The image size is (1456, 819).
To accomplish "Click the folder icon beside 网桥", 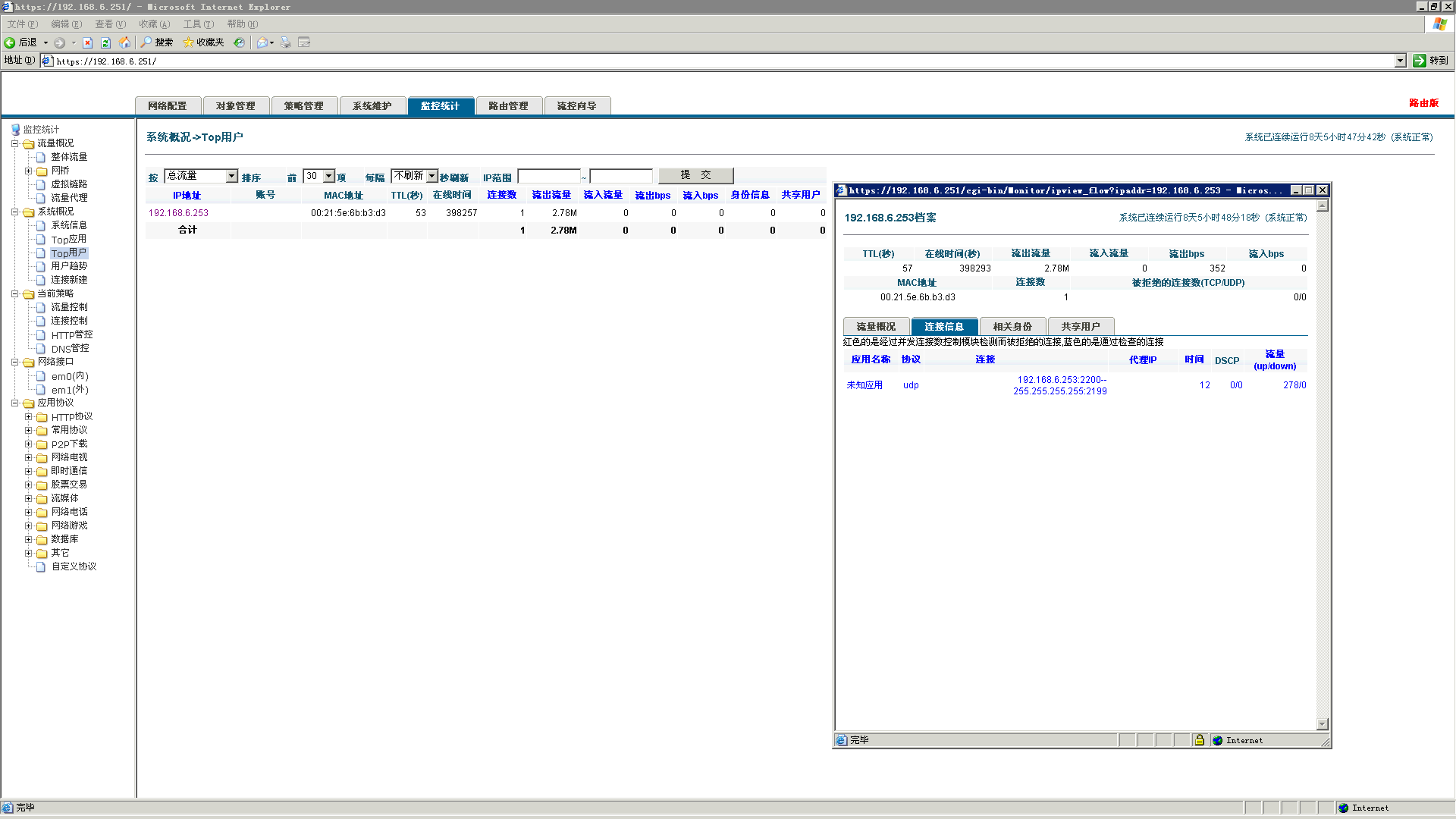I will point(42,171).
